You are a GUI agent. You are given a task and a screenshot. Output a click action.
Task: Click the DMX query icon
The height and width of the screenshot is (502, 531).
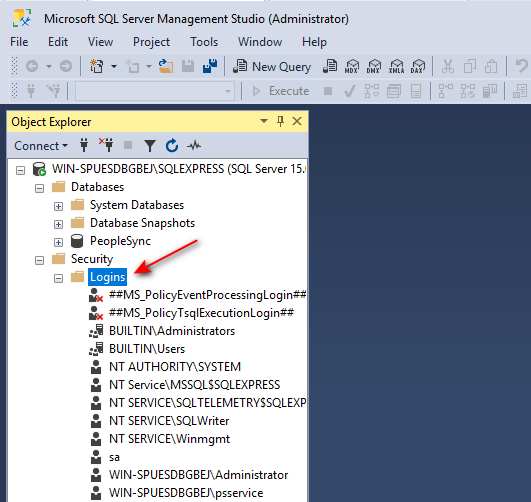coord(374,66)
